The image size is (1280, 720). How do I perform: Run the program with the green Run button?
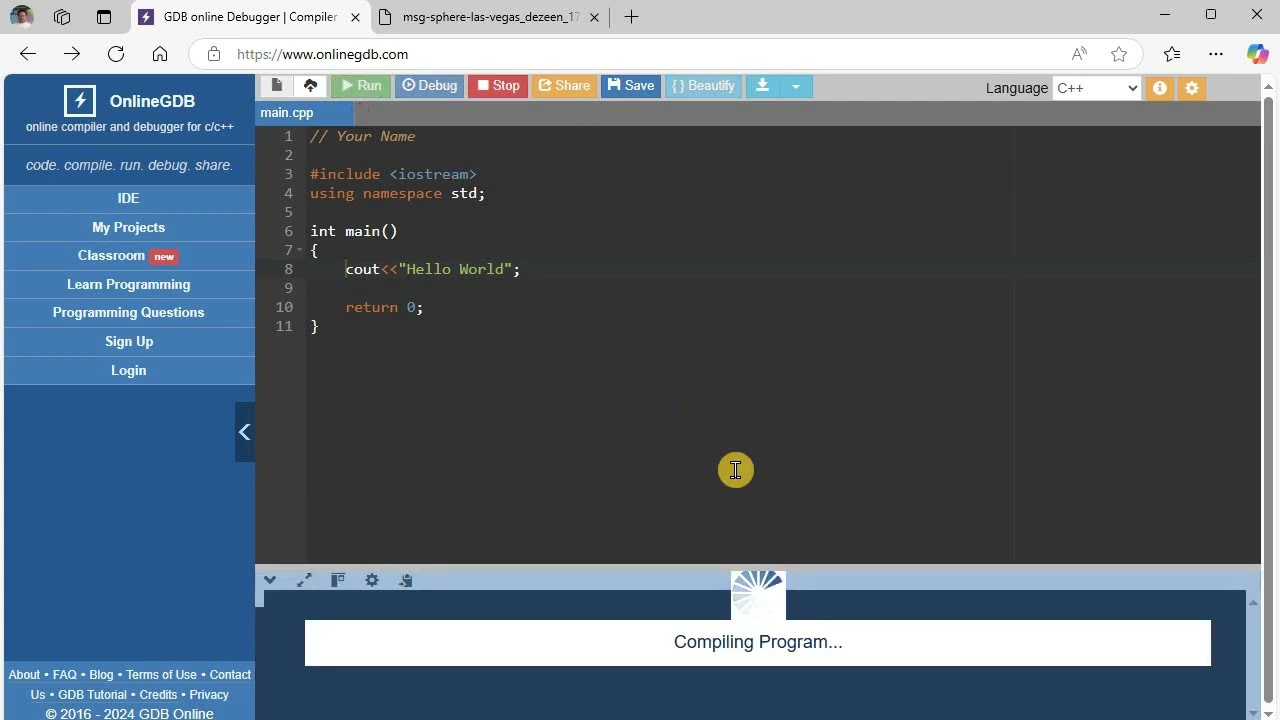361,86
